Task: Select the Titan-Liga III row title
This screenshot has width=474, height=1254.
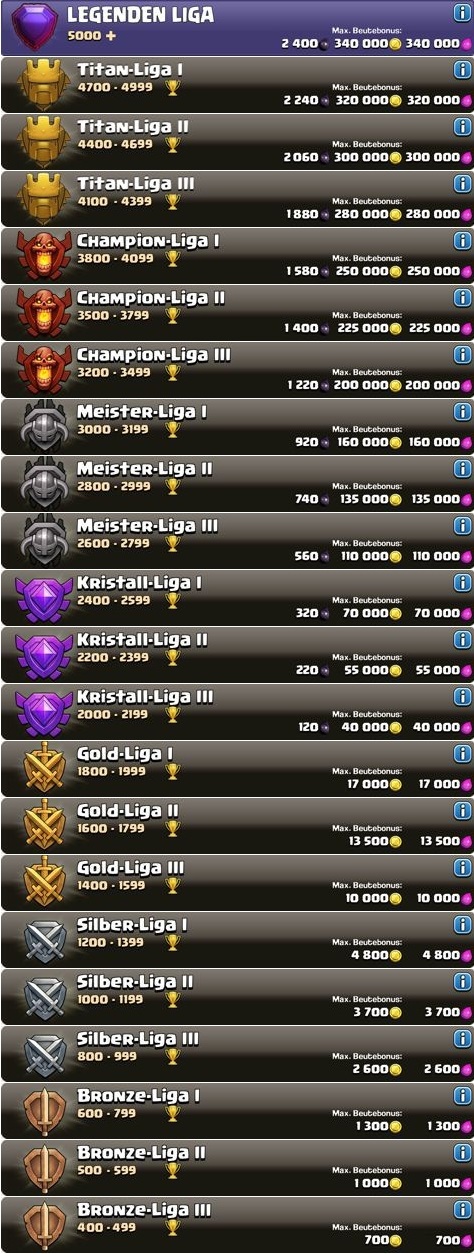Action: [135, 184]
